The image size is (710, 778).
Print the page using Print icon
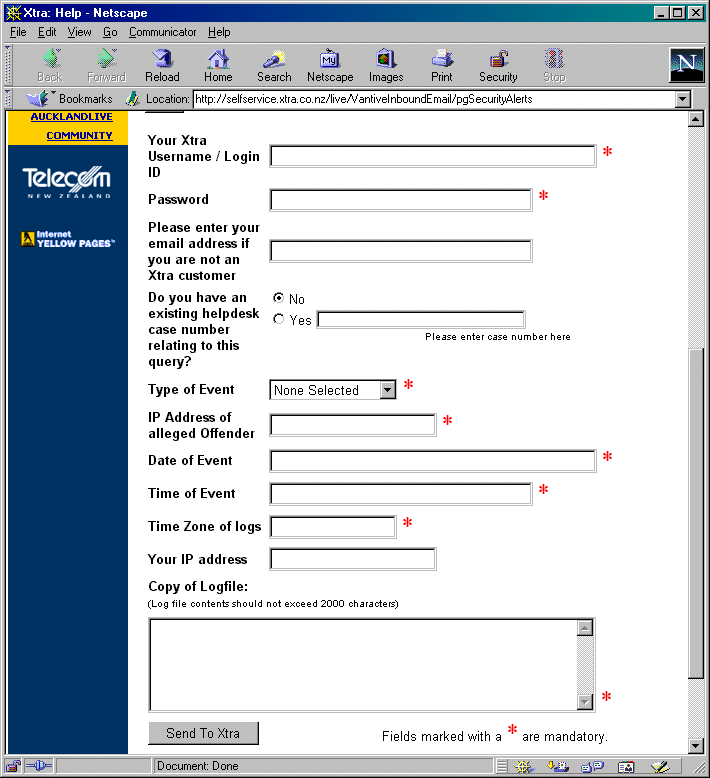click(442, 65)
